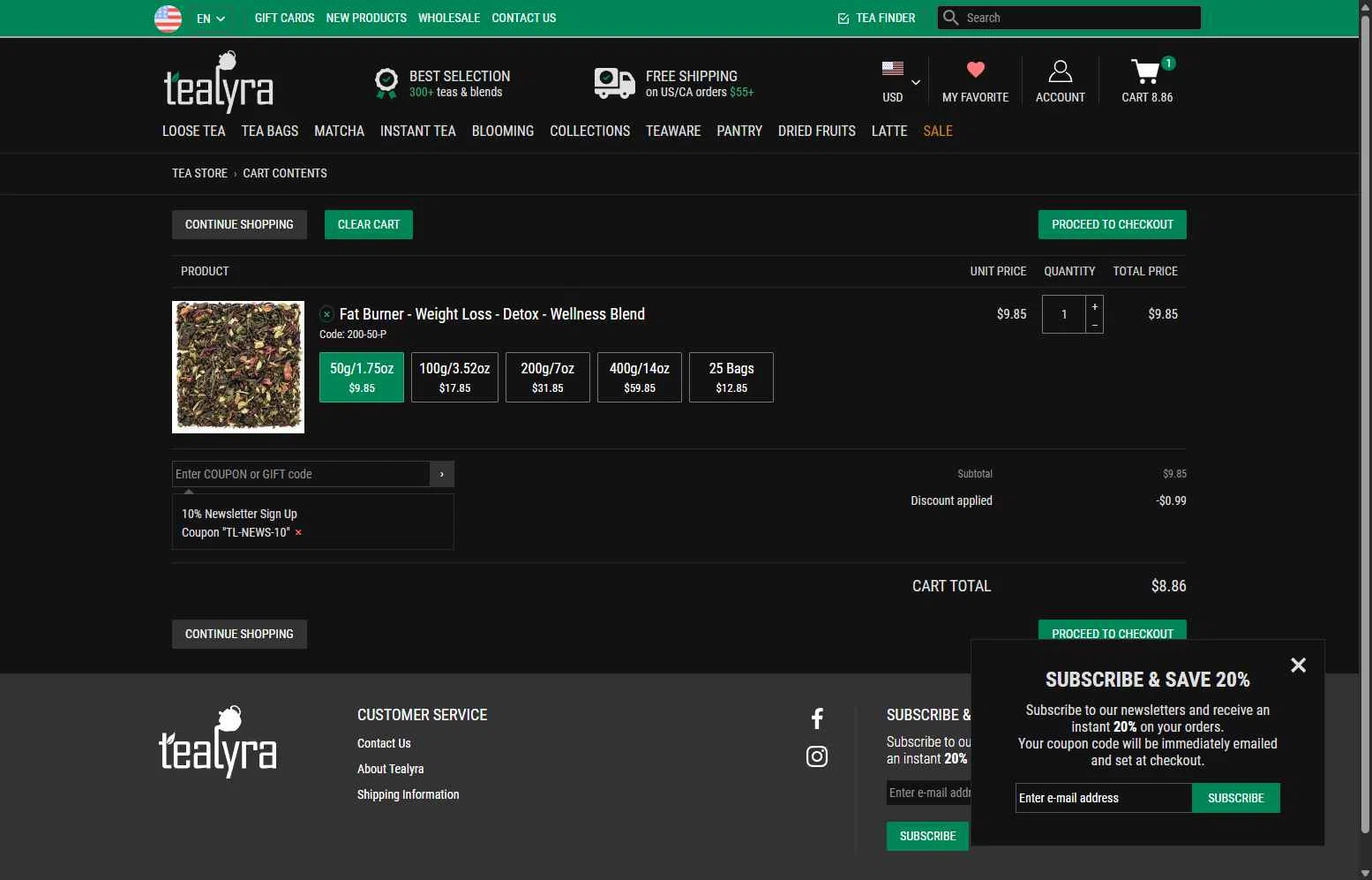The width and height of the screenshot is (1372, 880).
Task: Click the quantity input field
Action: click(x=1064, y=314)
